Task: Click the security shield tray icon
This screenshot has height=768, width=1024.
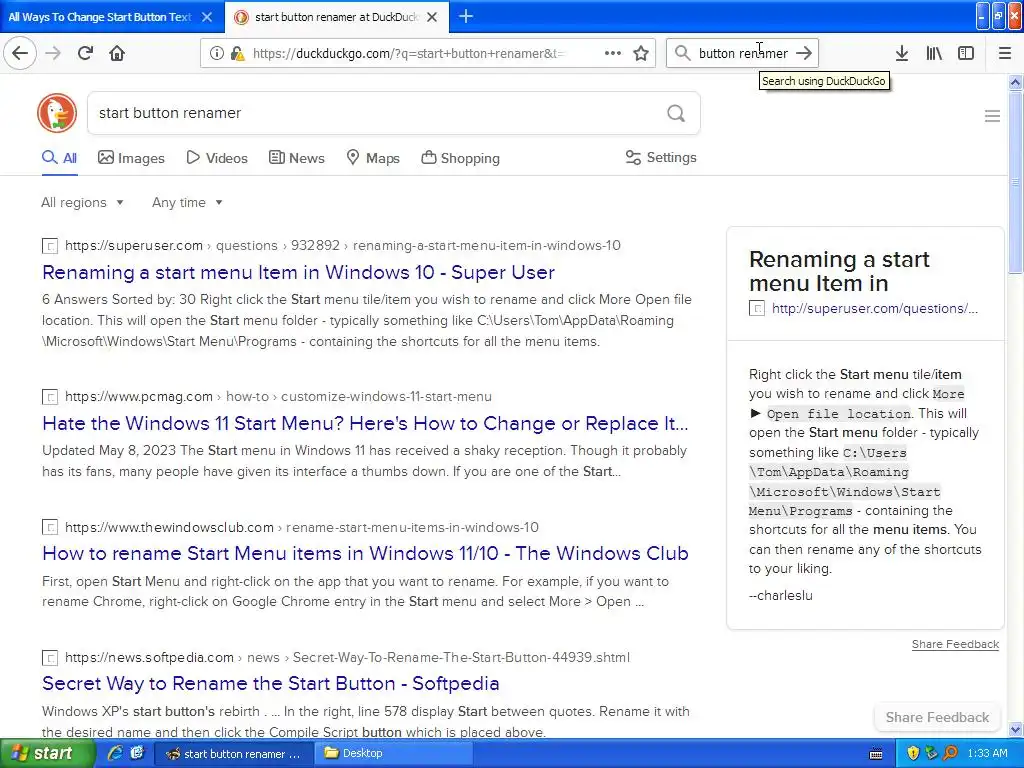Action: [913, 754]
